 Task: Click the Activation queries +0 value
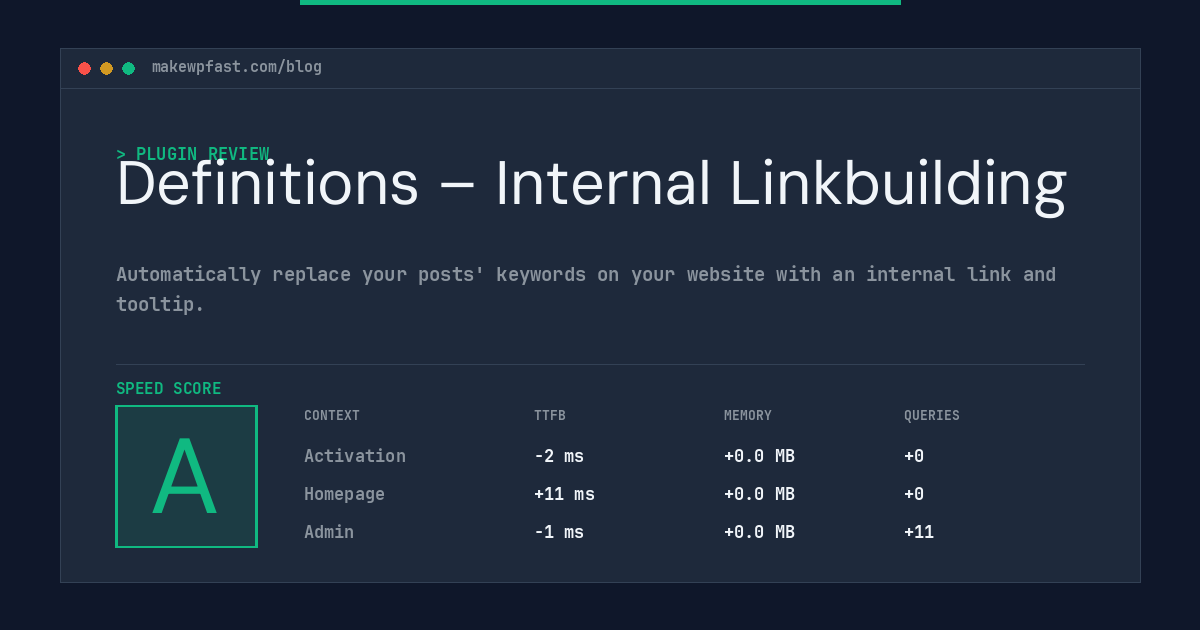coord(914,456)
